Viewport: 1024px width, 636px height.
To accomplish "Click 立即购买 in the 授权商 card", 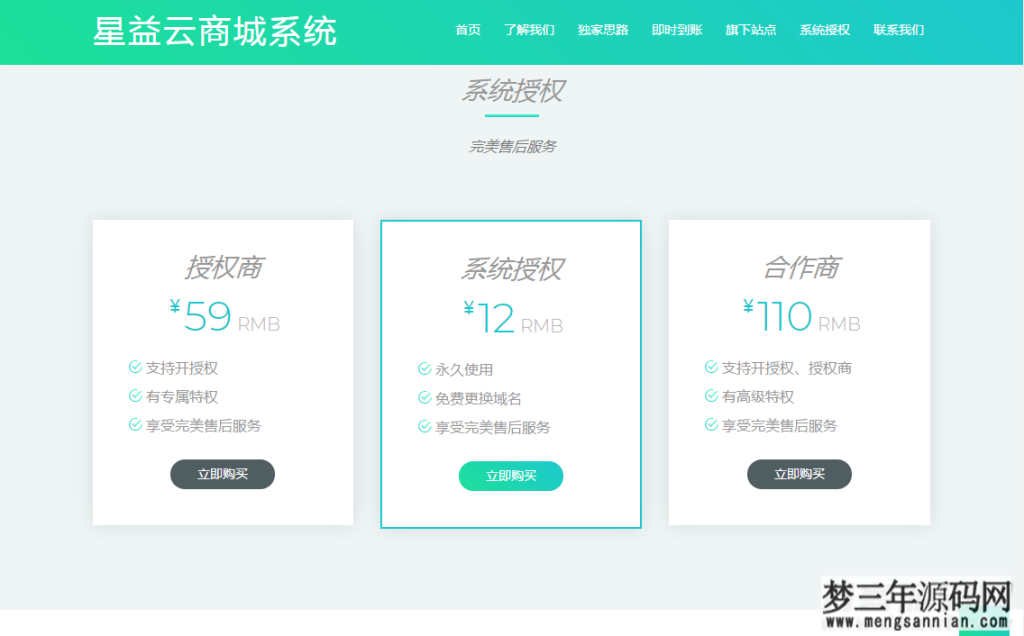I will [x=222, y=474].
